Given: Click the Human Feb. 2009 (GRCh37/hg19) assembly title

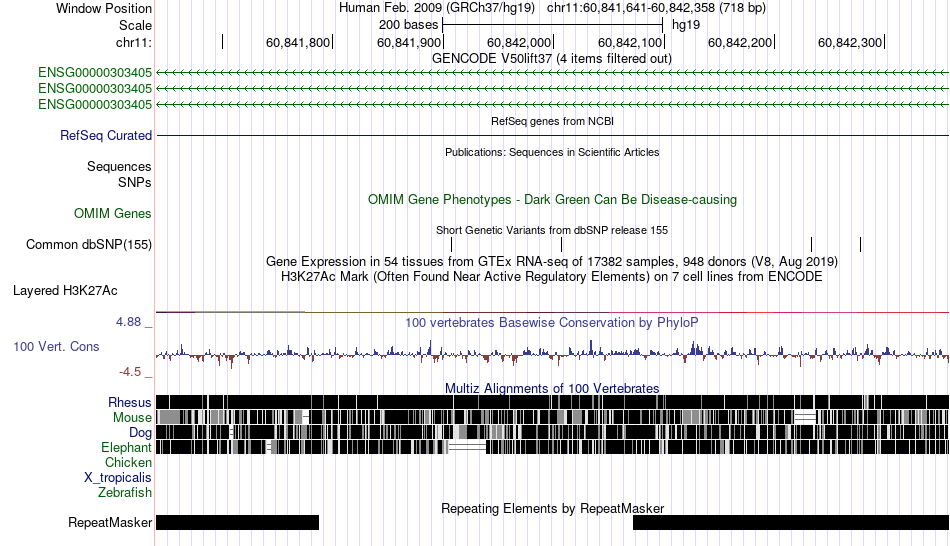Looking at the screenshot, I should 437,8.
